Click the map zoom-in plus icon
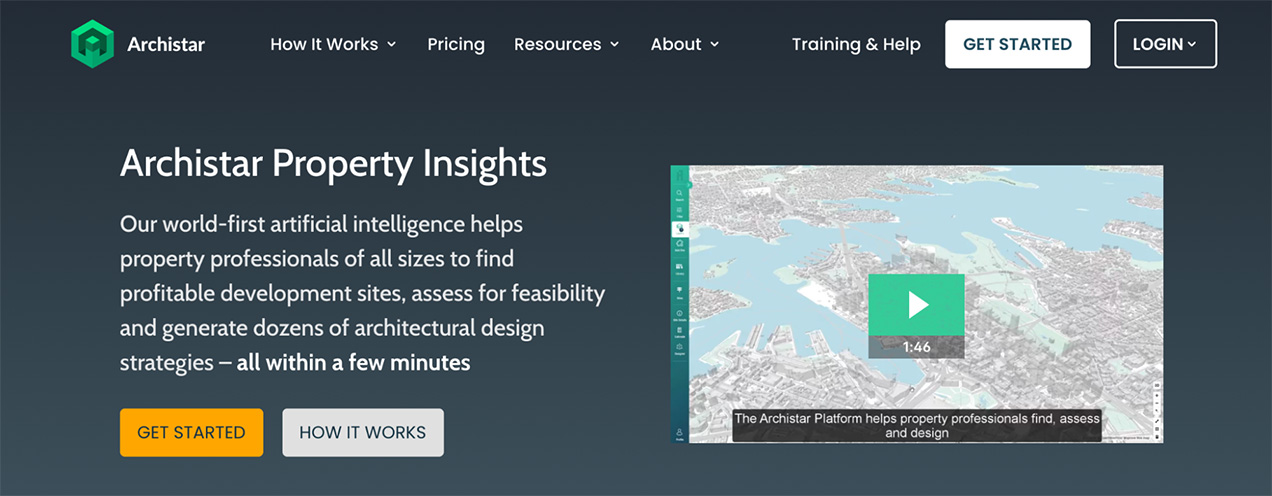 (x=1157, y=397)
